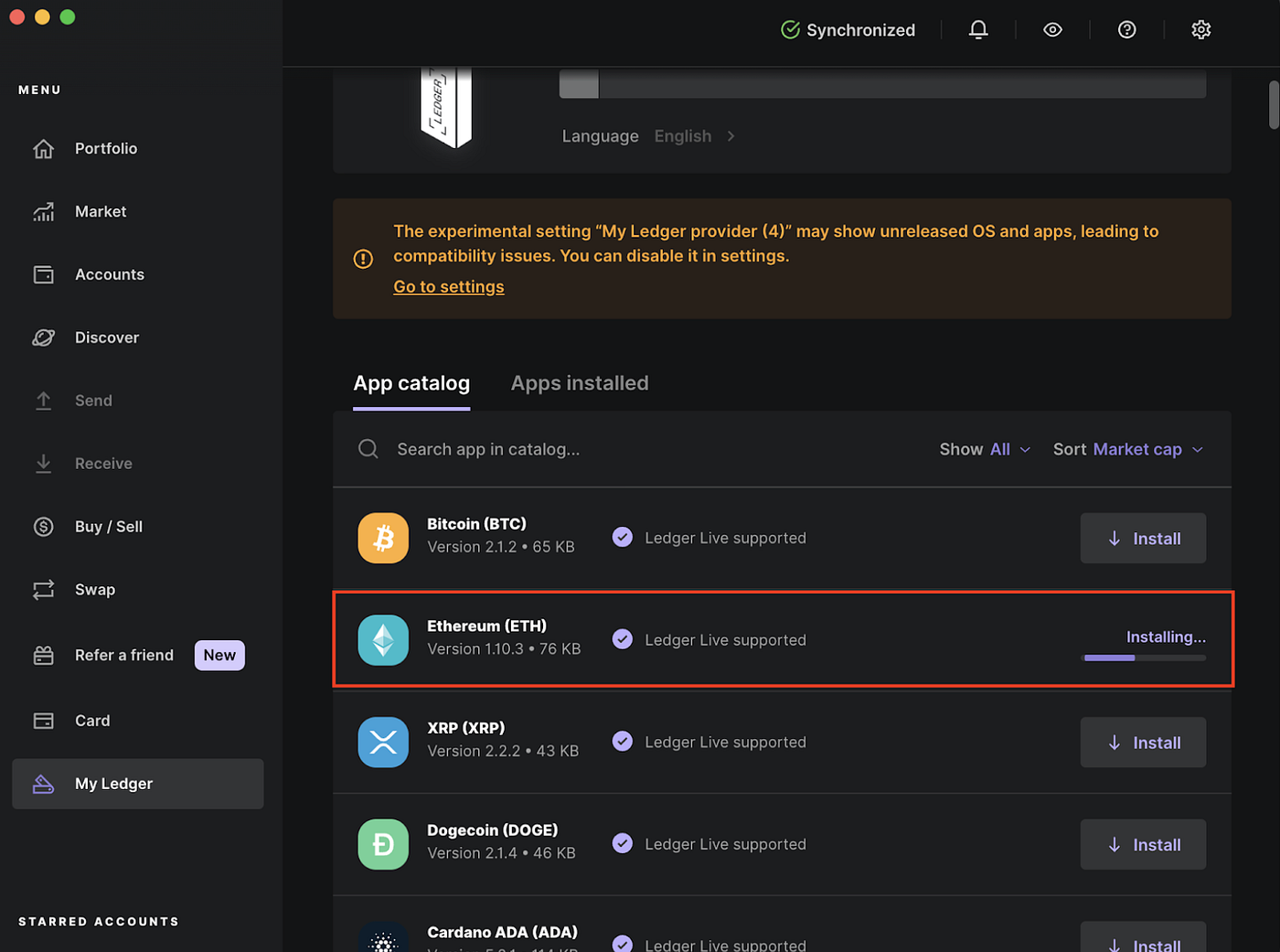The width and height of the screenshot is (1280, 952).
Task: Click the STARRED ACCOUNTS heading
Action: pos(99,922)
